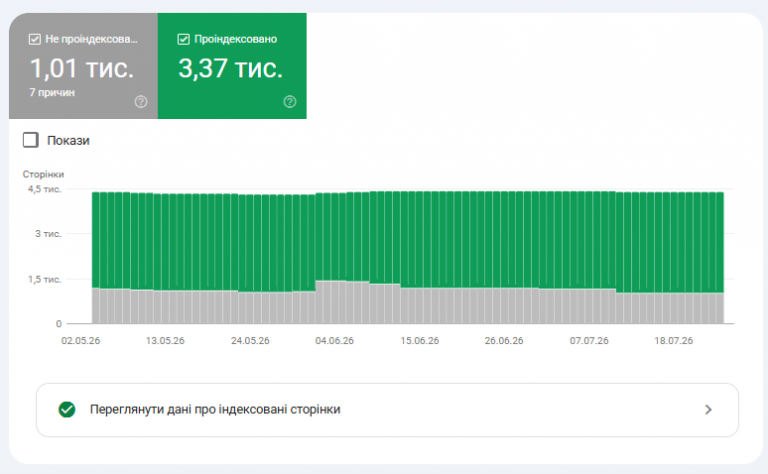Open Переглянути дані про індексовані сторінки

tap(387, 410)
